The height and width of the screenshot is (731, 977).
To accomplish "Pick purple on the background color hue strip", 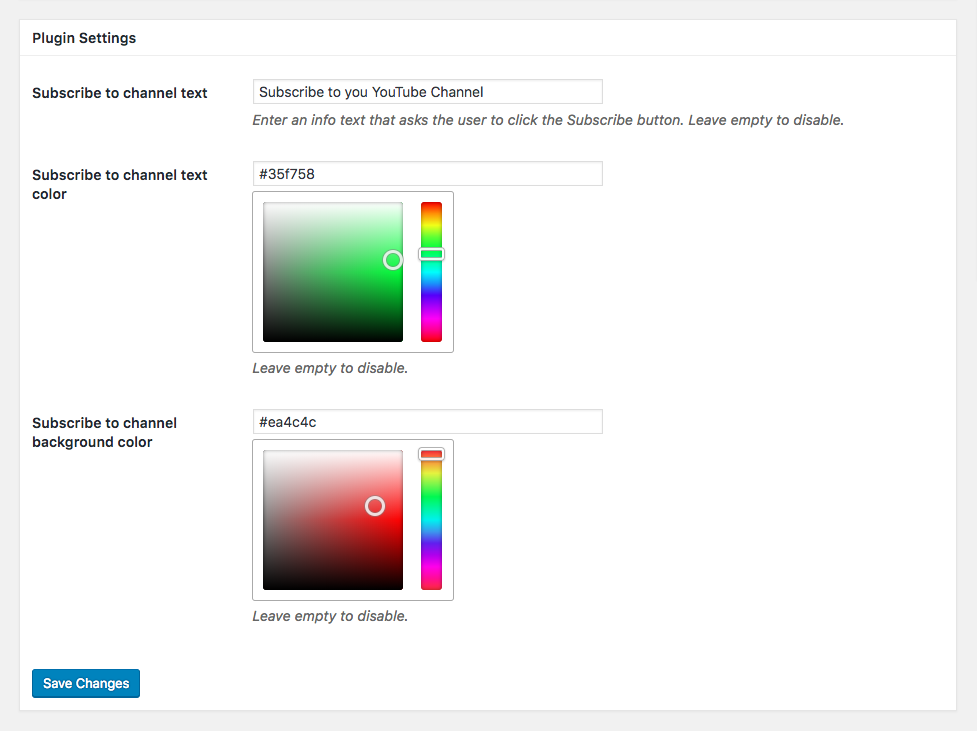I will tap(431, 555).
